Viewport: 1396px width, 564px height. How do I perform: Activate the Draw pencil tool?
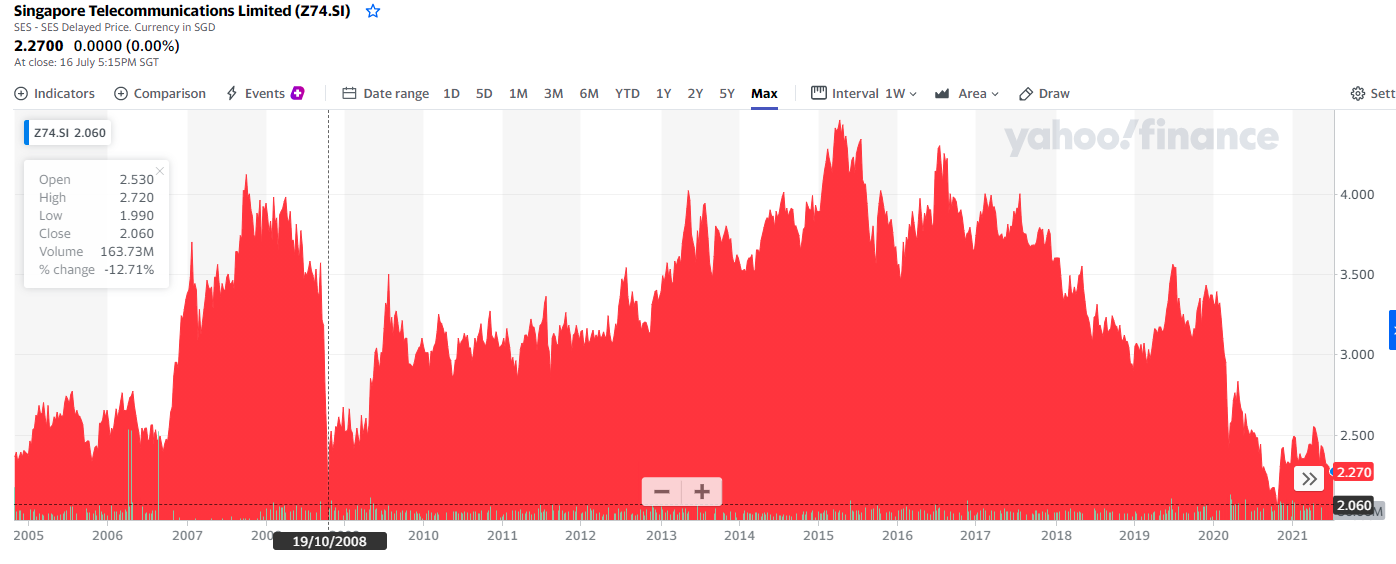tap(1044, 93)
